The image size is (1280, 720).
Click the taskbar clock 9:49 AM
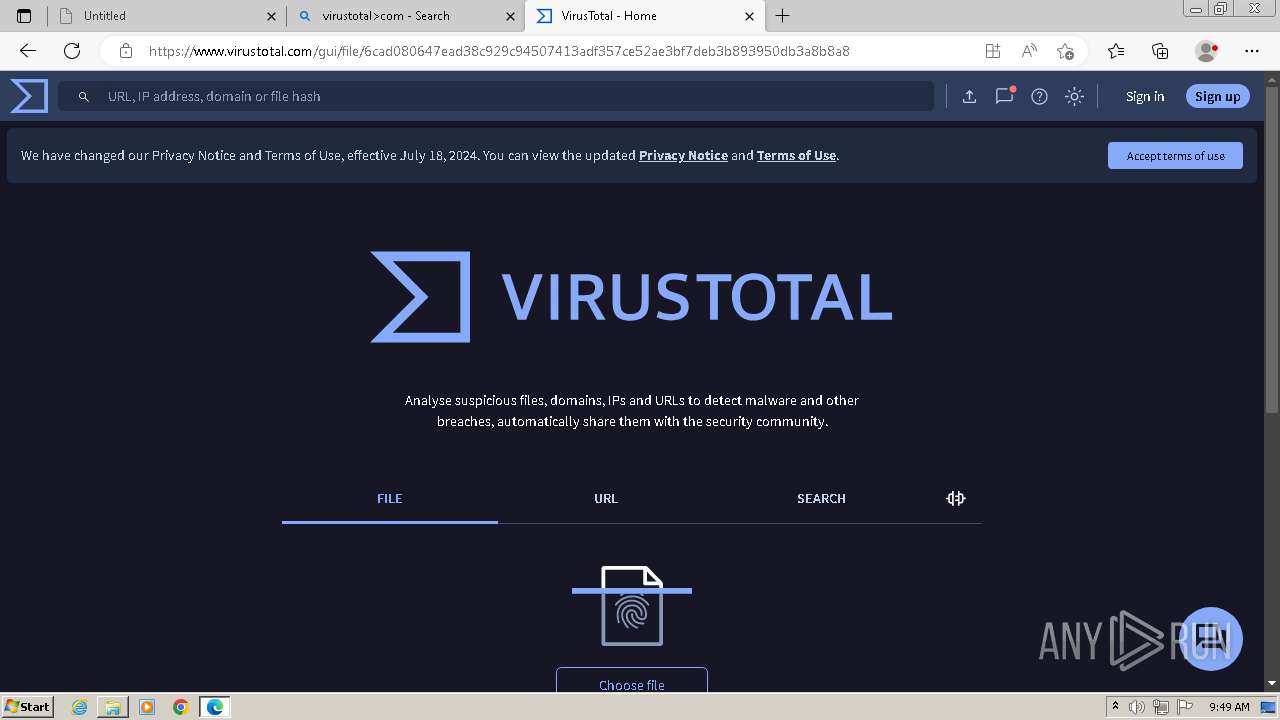(x=1229, y=707)
